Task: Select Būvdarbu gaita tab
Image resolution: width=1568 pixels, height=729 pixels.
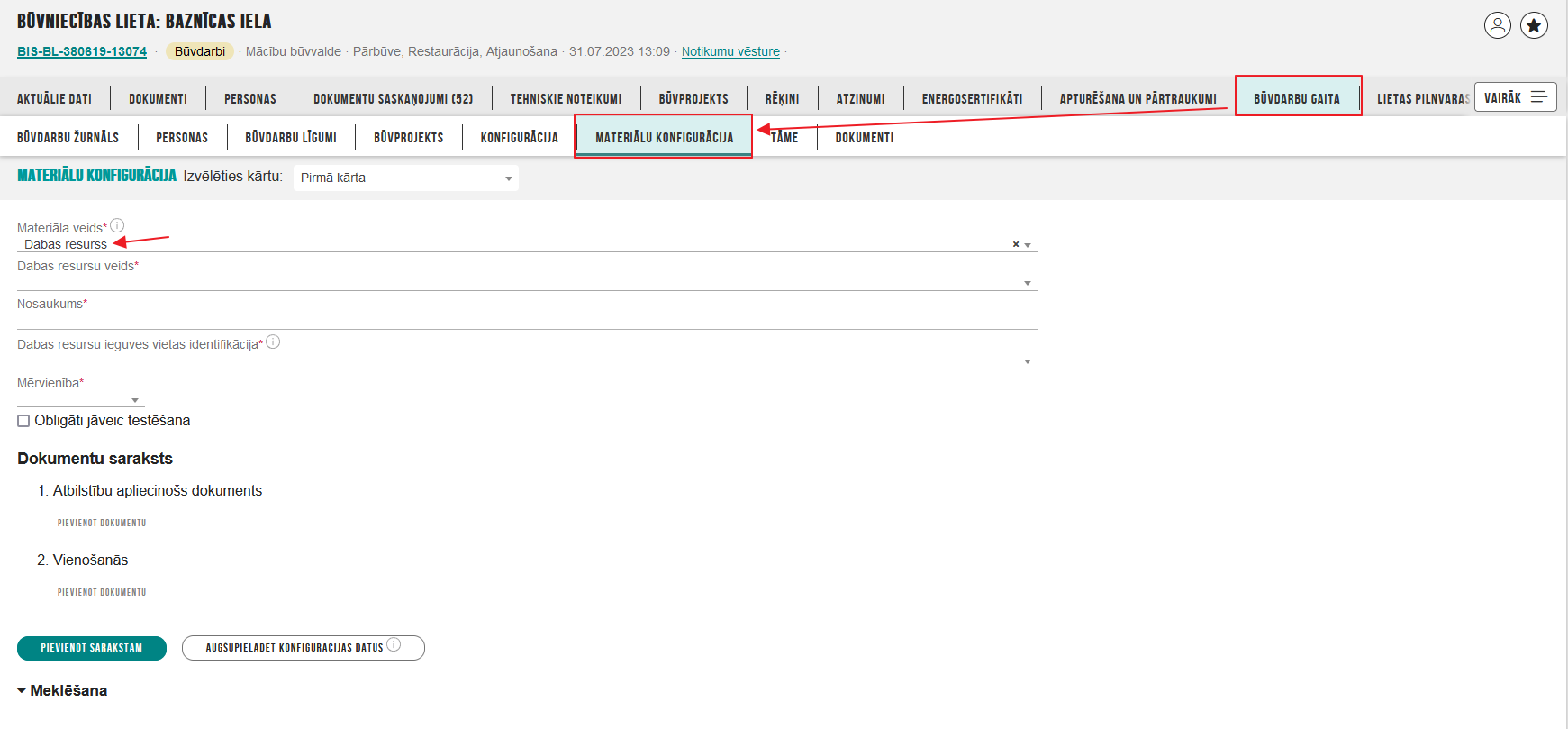Action: pyautogui.click(x=1297, y=97)
